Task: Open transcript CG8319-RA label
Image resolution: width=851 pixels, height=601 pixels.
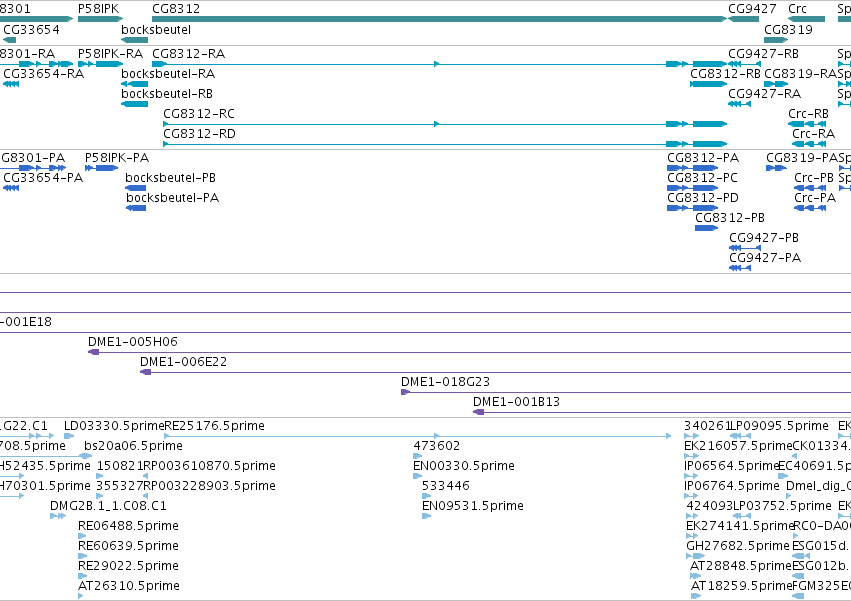Action: click(801, 74)
